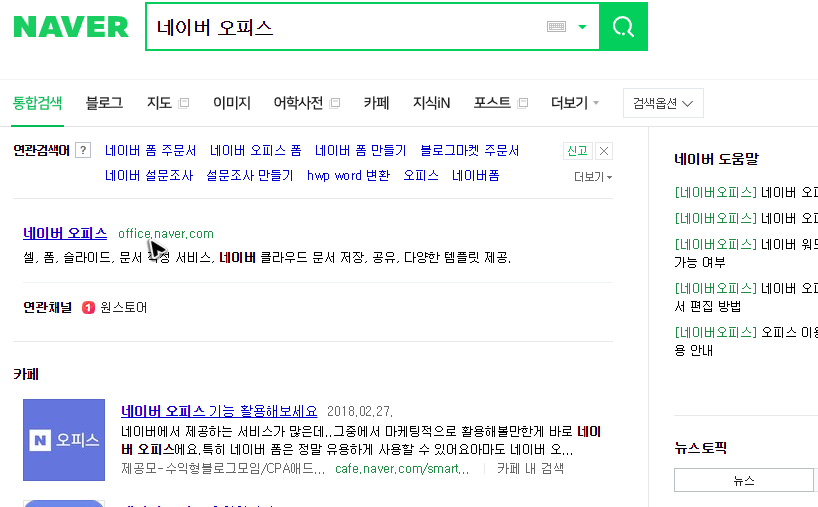Click the 카페 내 검색 link
The image size is (818, 507).
pyautogui.click(x=530, y=468)
